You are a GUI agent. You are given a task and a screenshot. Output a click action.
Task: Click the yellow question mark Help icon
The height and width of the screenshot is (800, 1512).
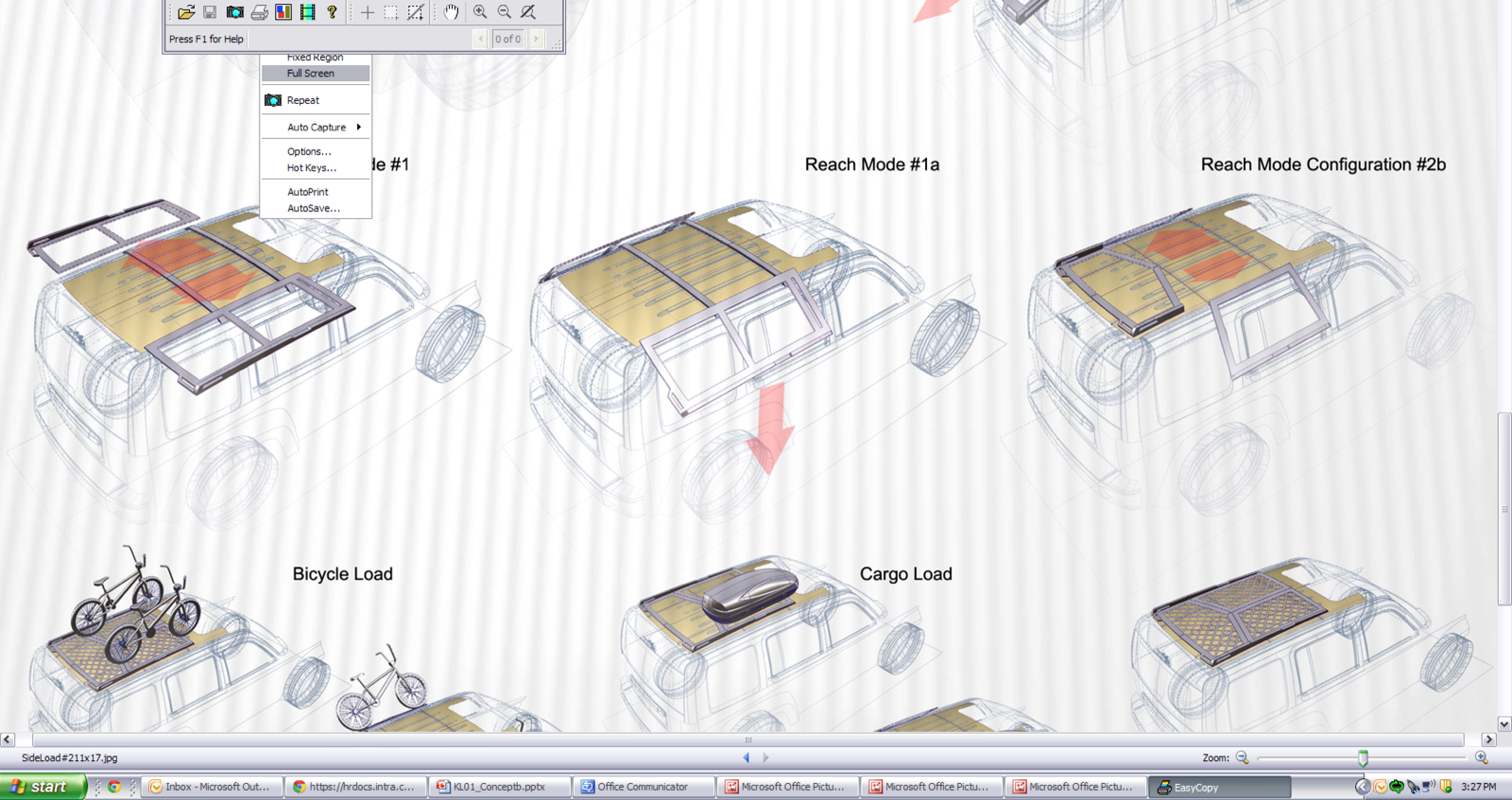(332, 12)
